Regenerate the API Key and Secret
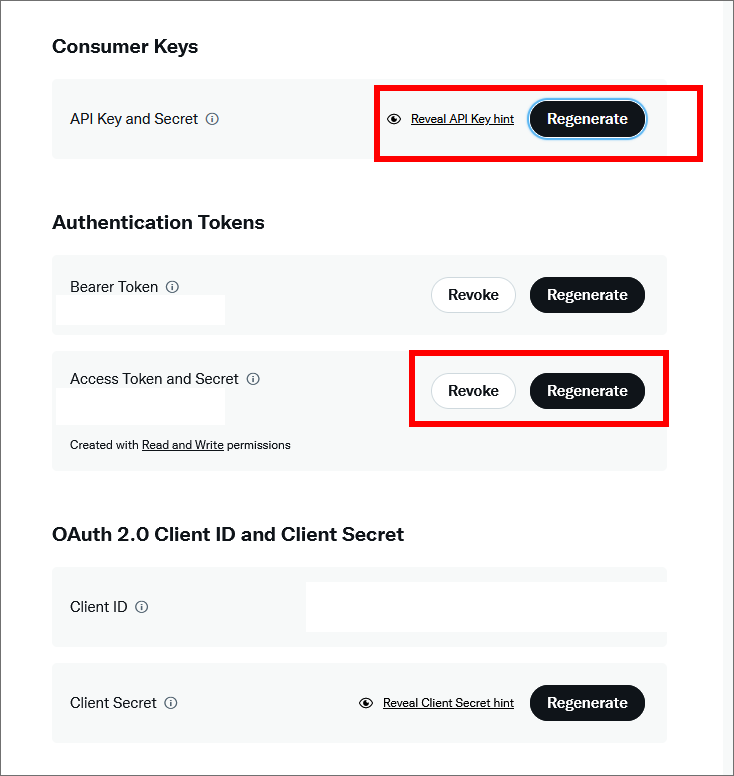Viewport: 734px width, 776px height. [x=587, y=119]
